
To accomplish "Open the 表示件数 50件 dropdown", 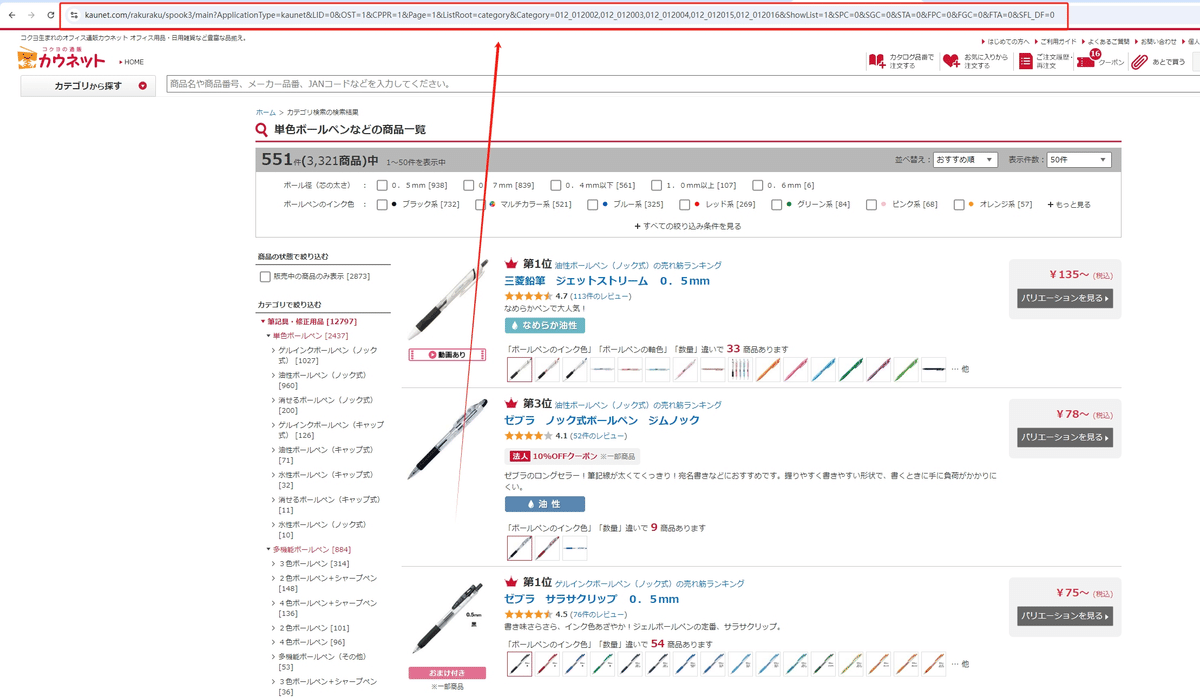I will [1079, 160].
